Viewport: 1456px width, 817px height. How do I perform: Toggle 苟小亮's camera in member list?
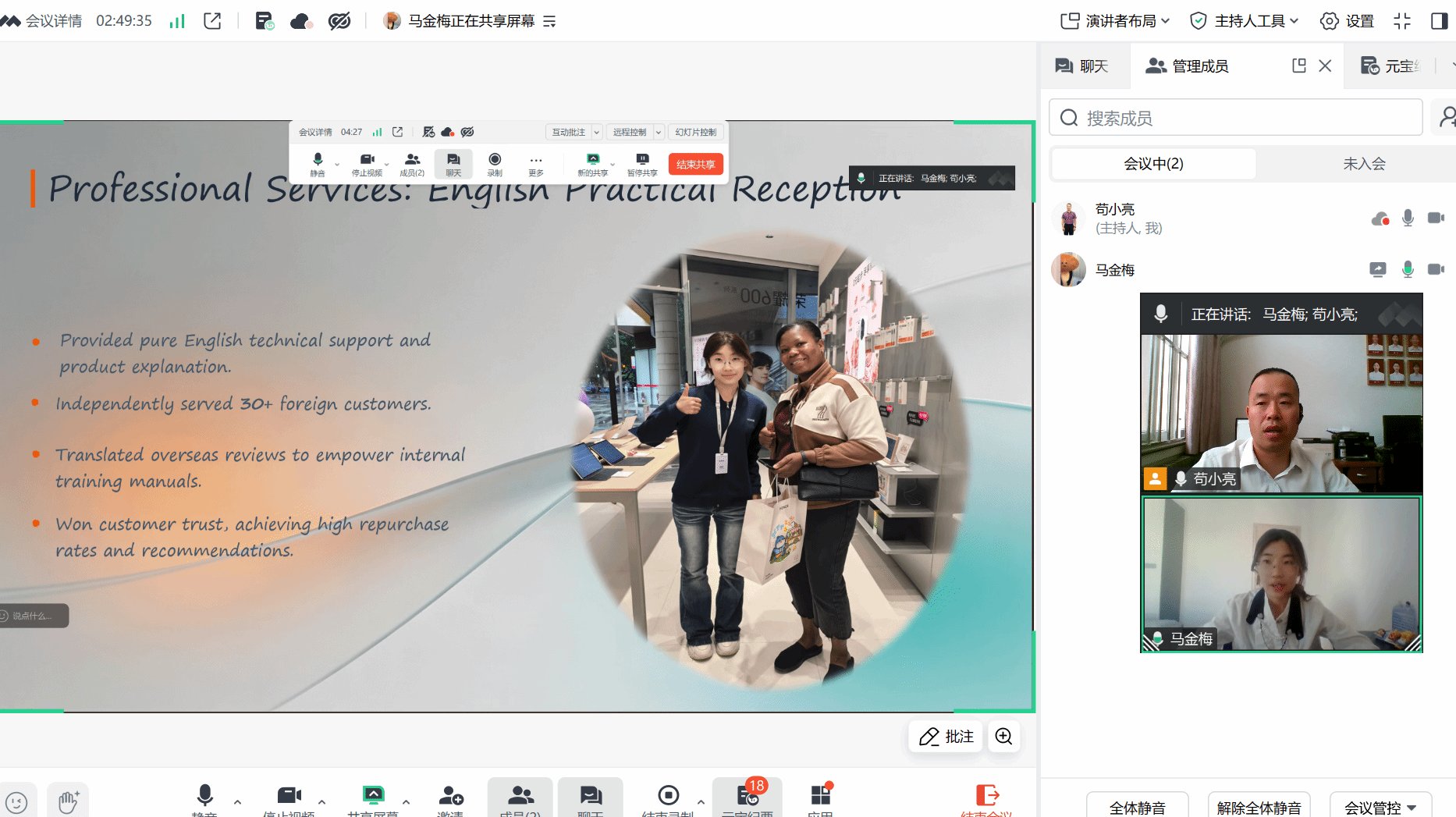(1436, 218)
